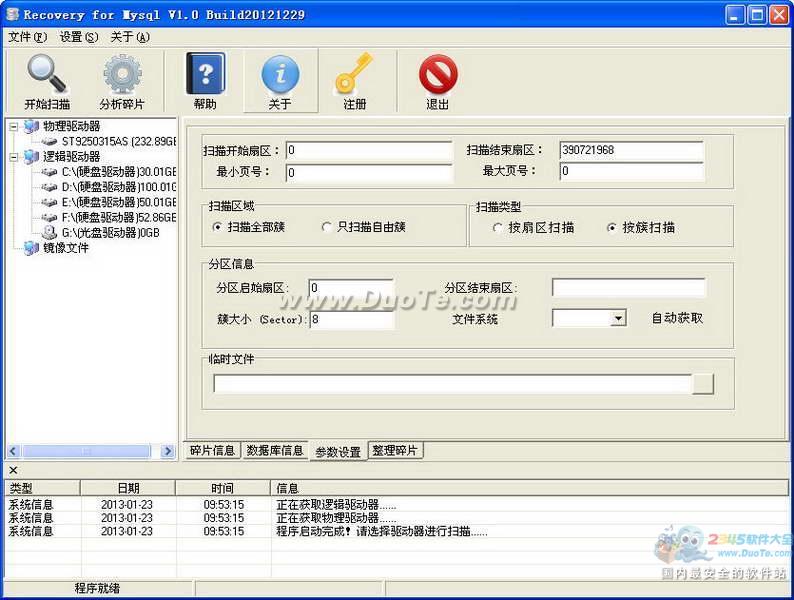Viewport: 794px width, 600px height.
Task: Click the 日期 column header
Action: pos(128,488)
